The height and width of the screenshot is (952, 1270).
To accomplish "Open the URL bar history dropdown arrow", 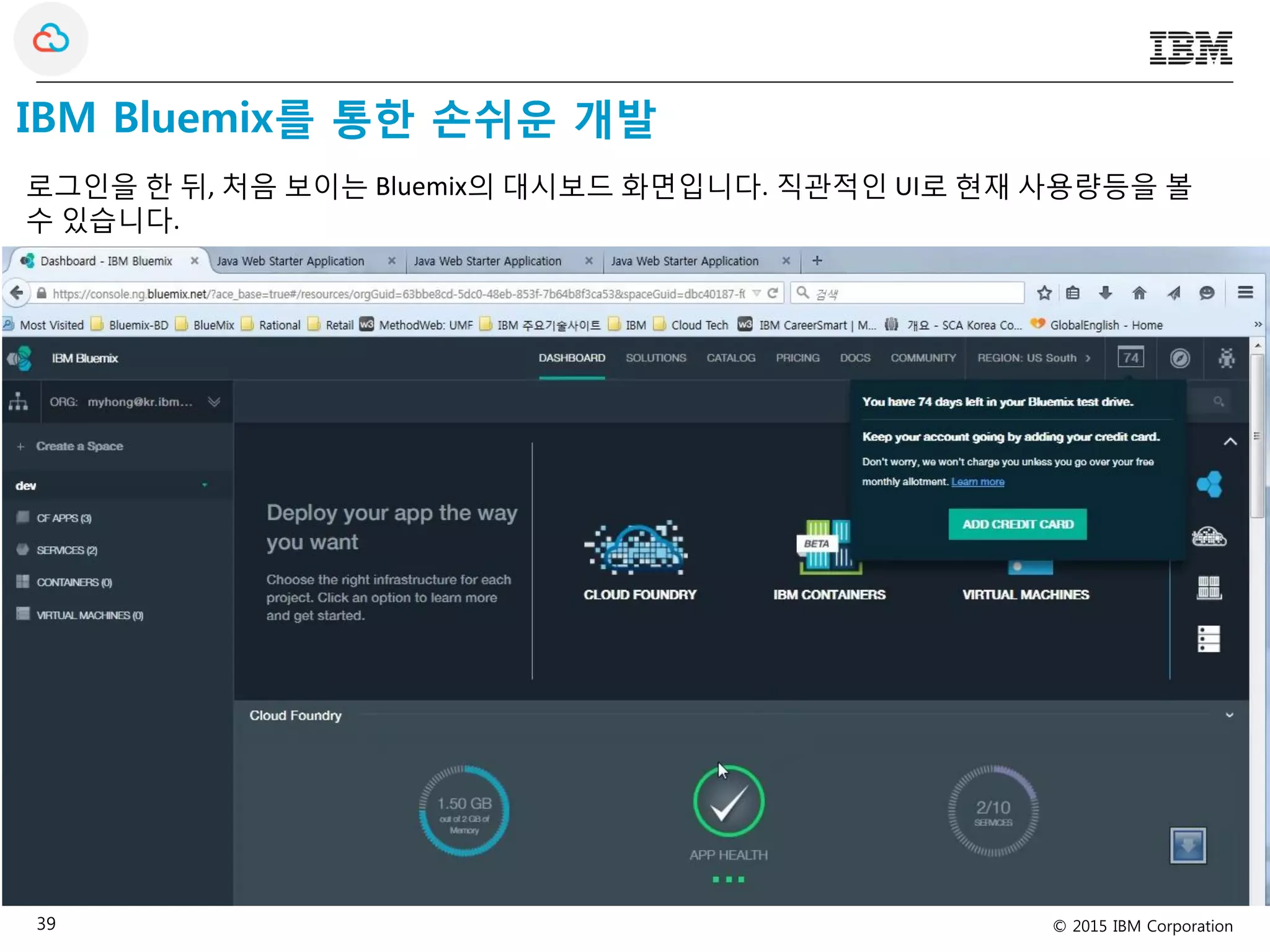I will (x=757, y=293).
